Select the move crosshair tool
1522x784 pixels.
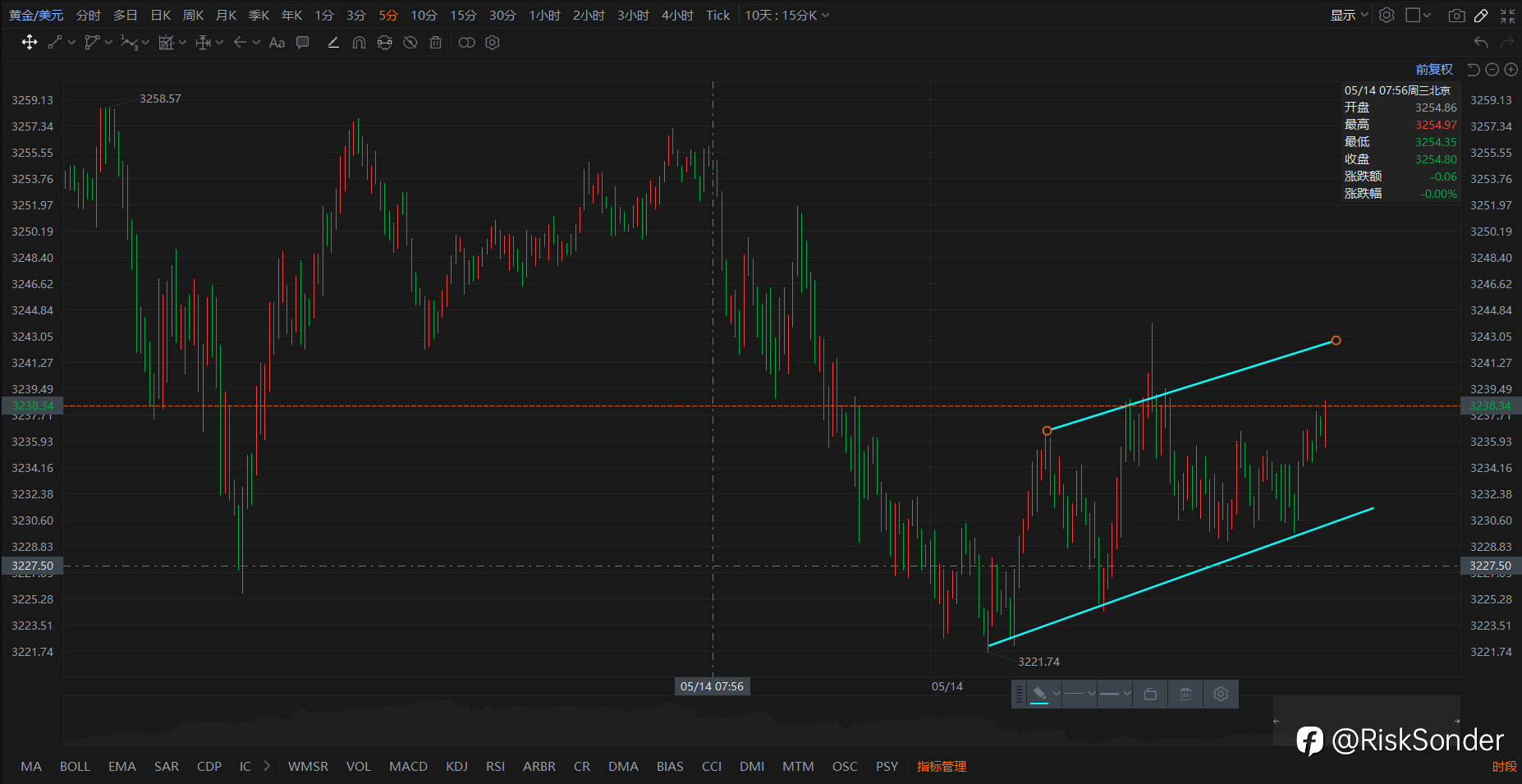[x=30, y=43]
